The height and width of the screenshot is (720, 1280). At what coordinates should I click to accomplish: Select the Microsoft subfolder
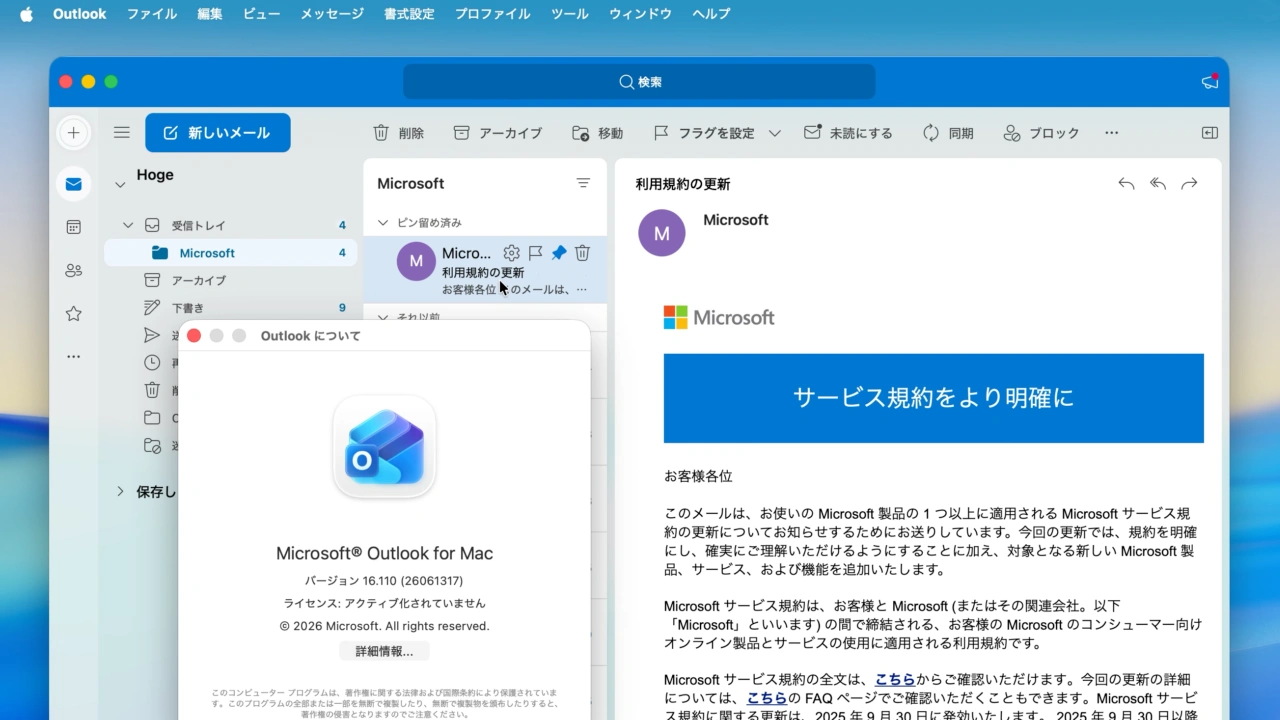coord(230,253)
